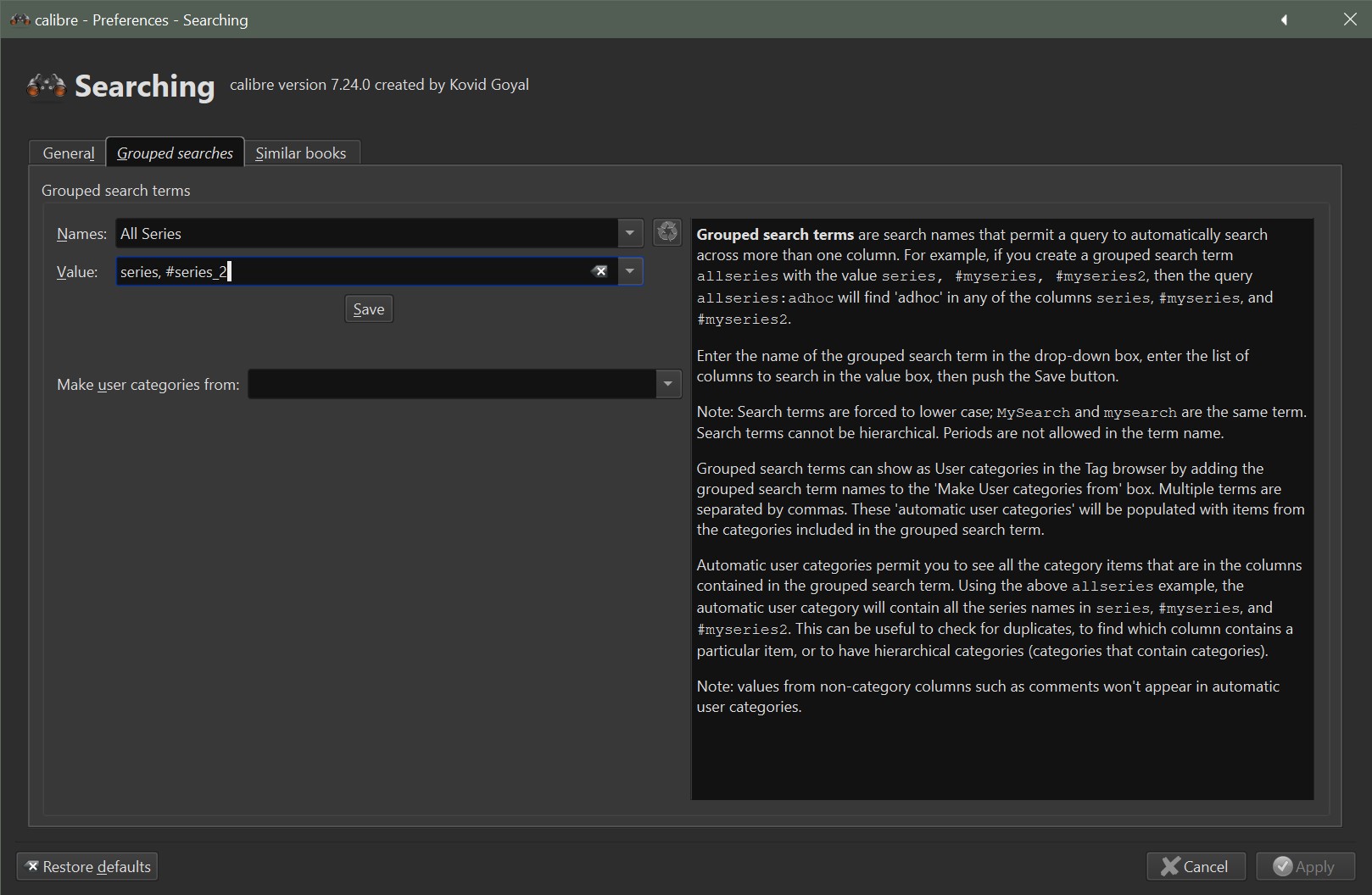The image size is (1372, 895).
Task: Open the Names dropdown list
Action: (x=630, y=233)
